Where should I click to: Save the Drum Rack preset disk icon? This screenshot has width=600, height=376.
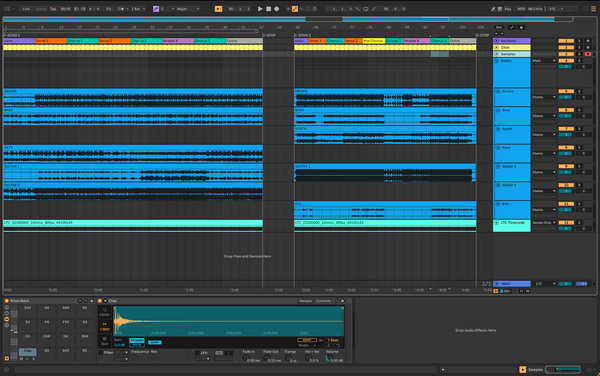point(91,301)
